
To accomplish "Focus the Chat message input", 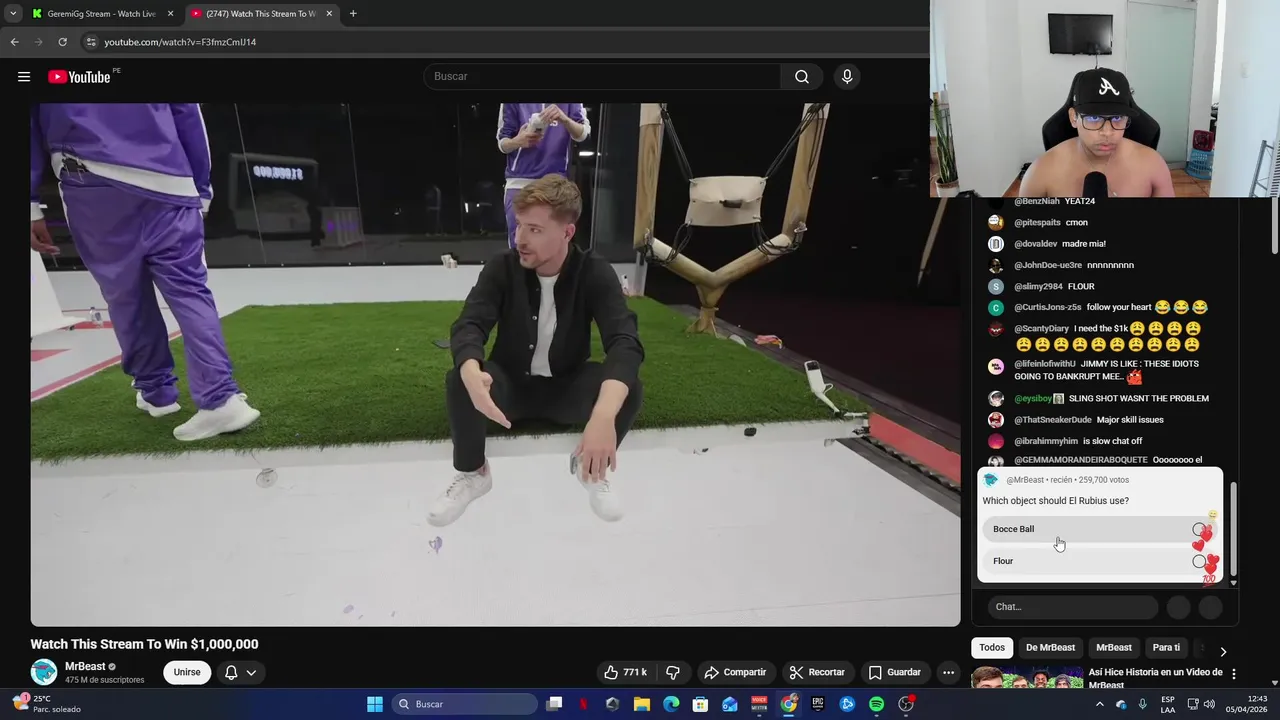I will (x=1073, y=607).
